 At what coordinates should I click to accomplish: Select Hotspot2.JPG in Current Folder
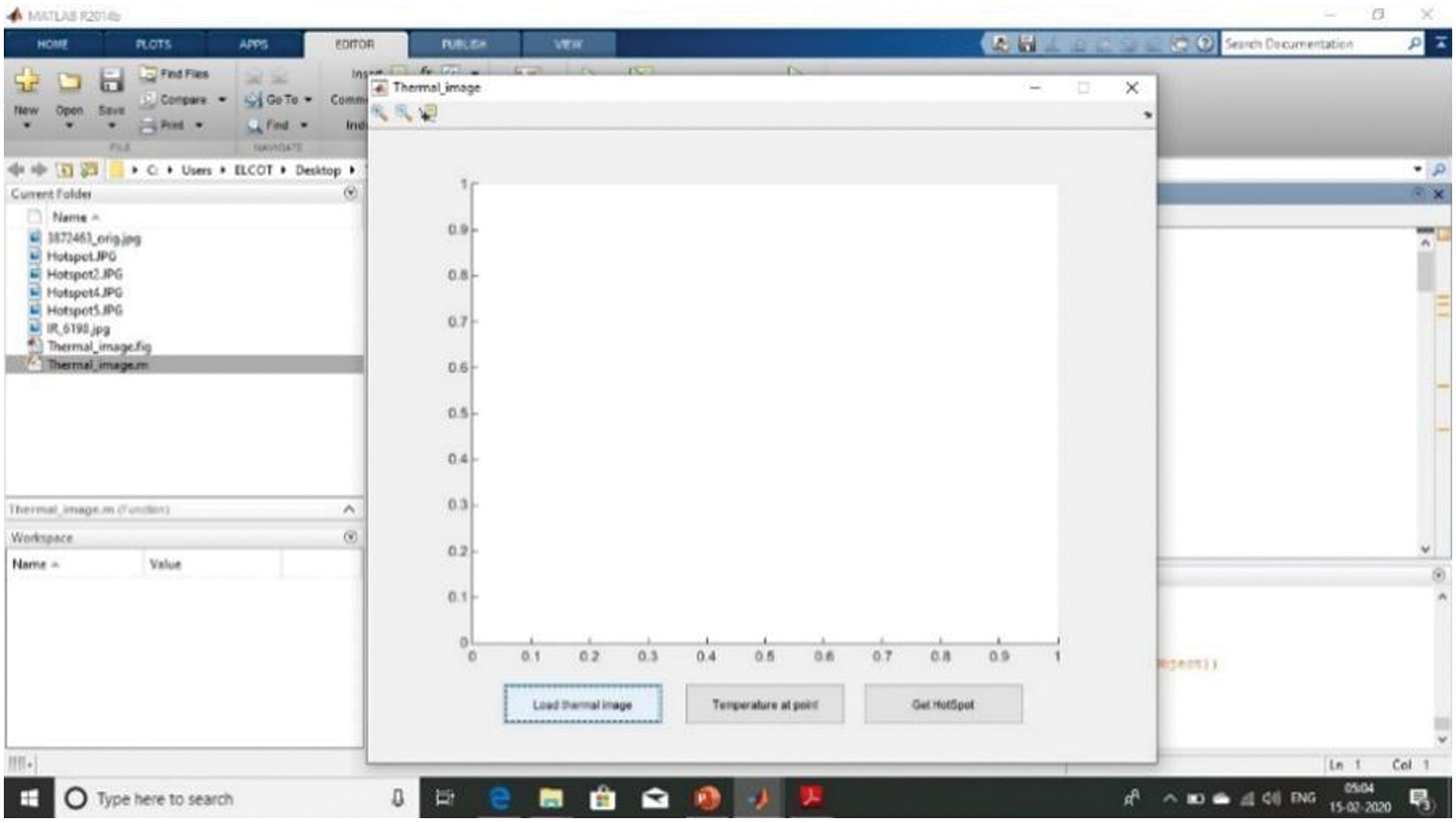pyautogui.click(x=84, y=274)
